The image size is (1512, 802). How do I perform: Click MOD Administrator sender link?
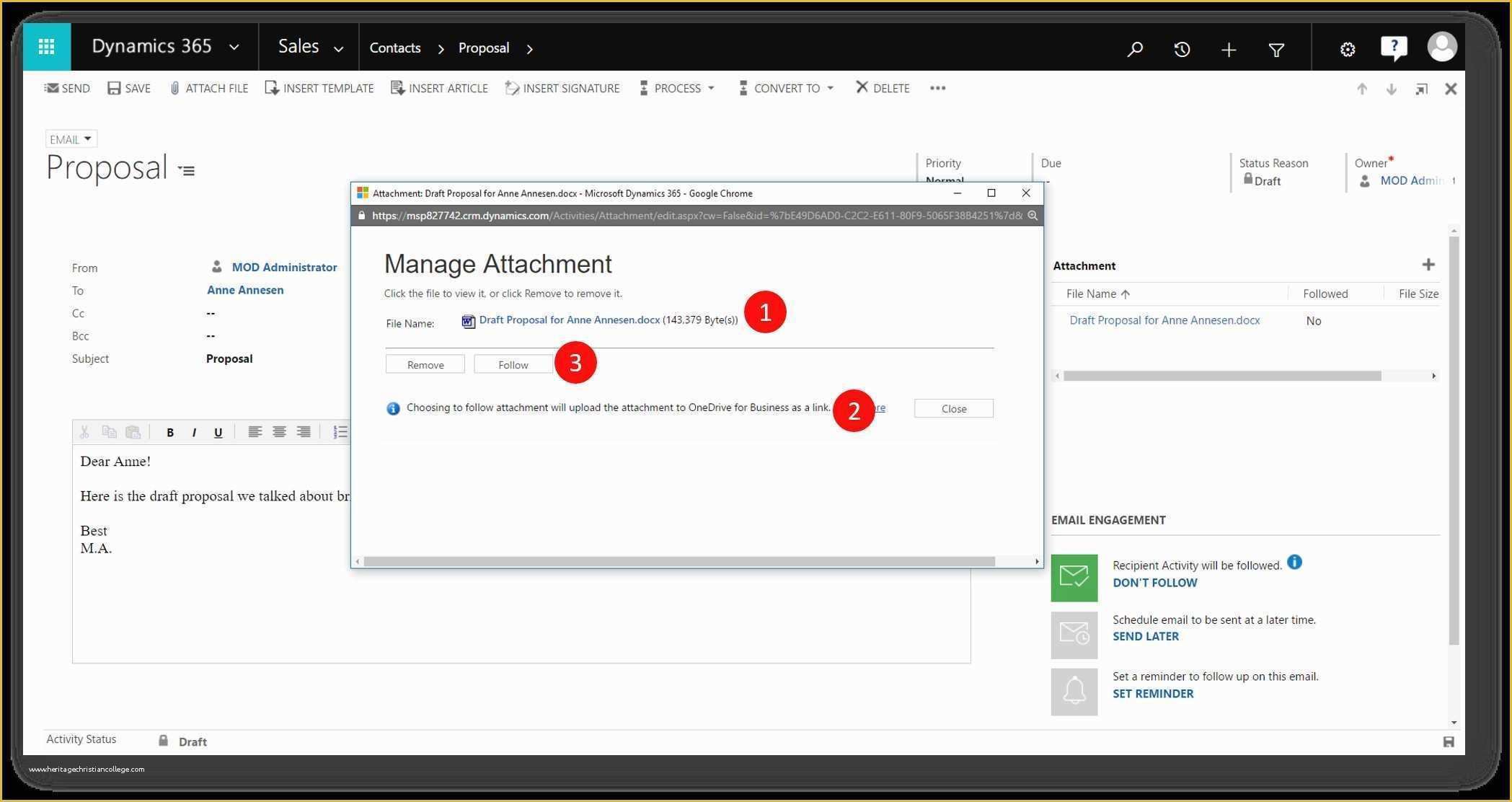coord(284,267)
